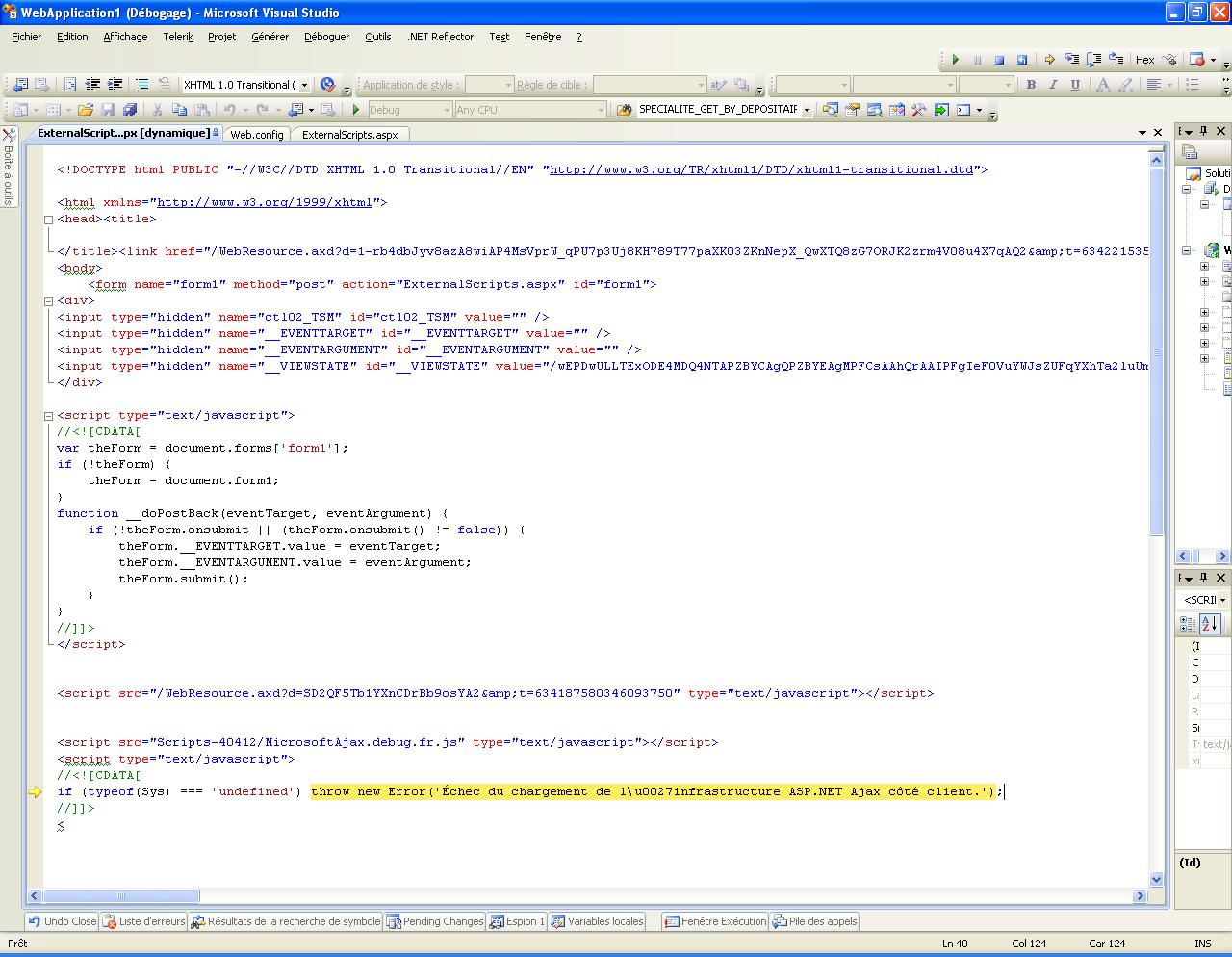
Task: Click the Restart debugging icon
Action: pos(1022,60)
